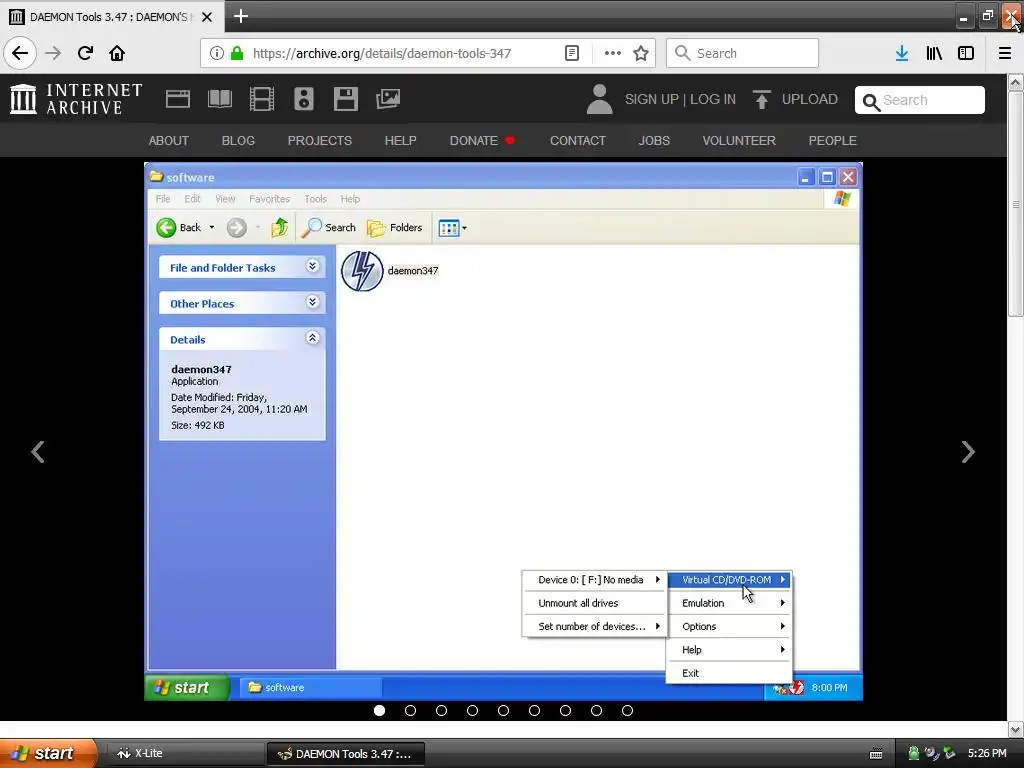The image size is (1024, 768).
Task: Open a new browser tab
Action: [x=240, y=16]
